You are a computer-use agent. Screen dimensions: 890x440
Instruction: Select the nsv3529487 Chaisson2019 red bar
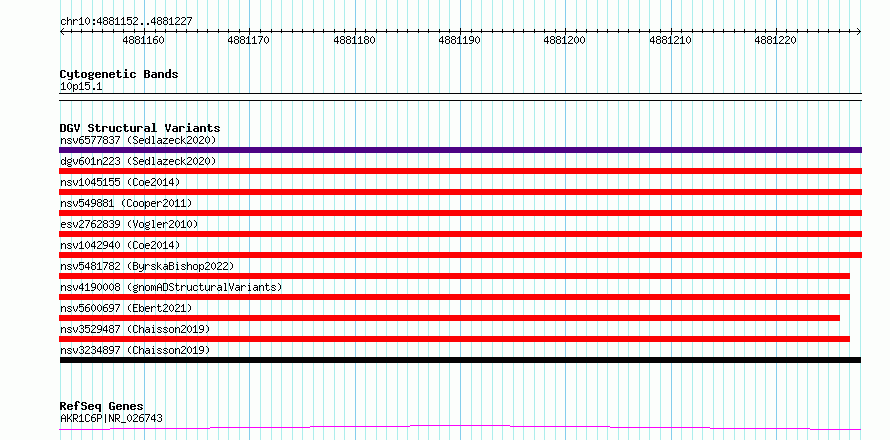[x=455, y=339]
